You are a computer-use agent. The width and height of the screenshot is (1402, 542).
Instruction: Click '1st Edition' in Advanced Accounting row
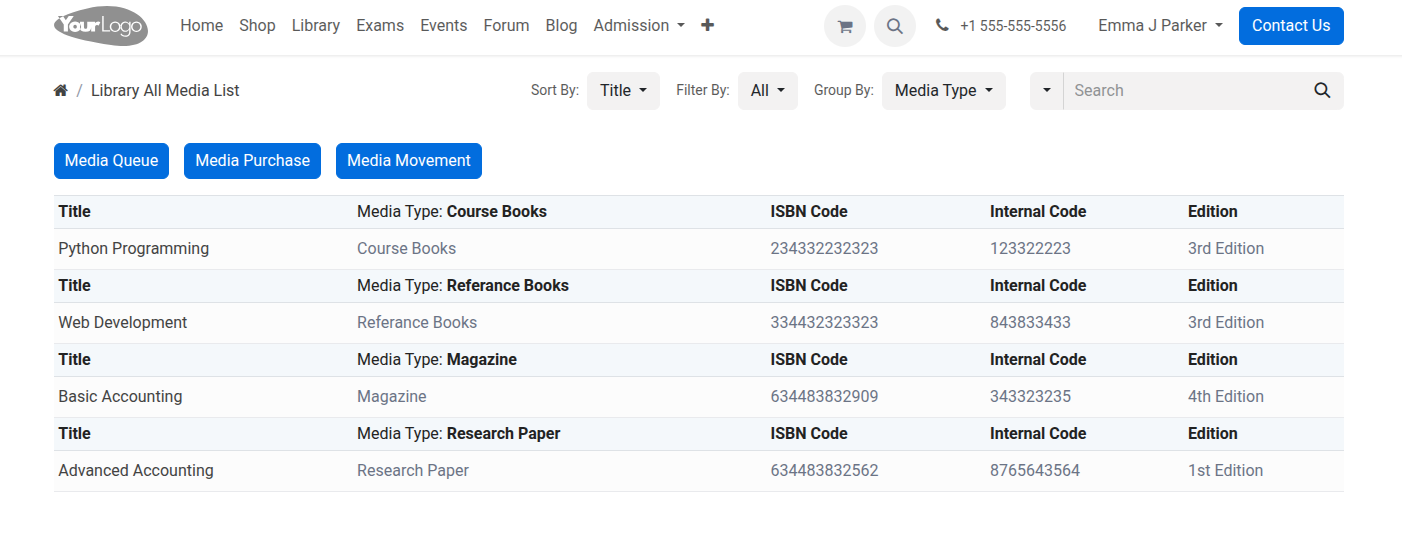pos(1226,471)
